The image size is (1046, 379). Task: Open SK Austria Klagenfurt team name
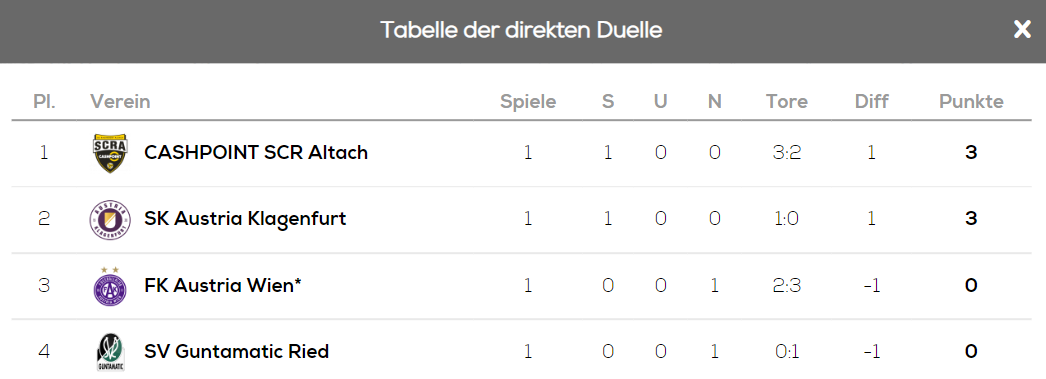pos(245,219)
